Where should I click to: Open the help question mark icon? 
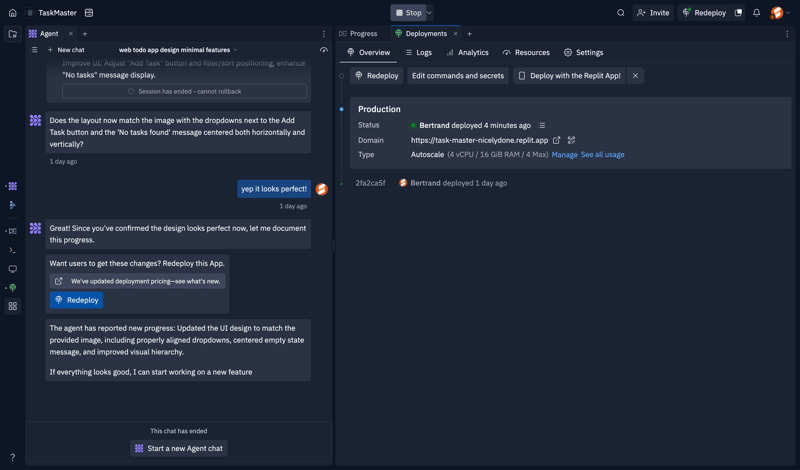(13, 457)
